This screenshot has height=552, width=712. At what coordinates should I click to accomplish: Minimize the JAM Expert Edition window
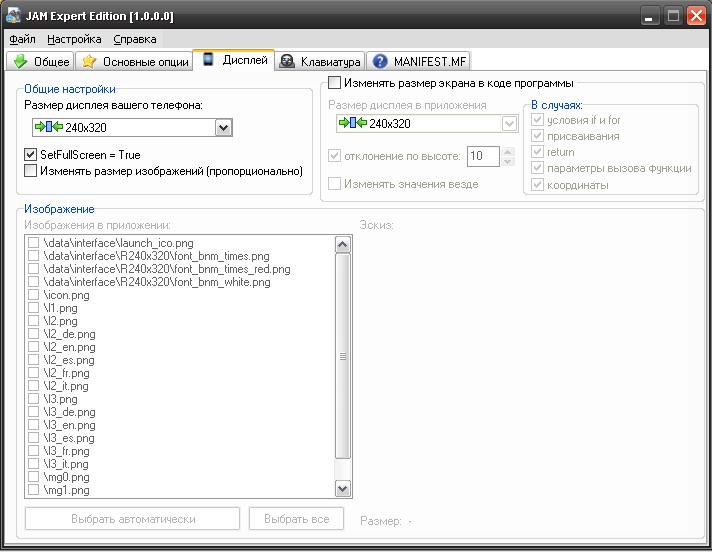(x=650, y=16)
